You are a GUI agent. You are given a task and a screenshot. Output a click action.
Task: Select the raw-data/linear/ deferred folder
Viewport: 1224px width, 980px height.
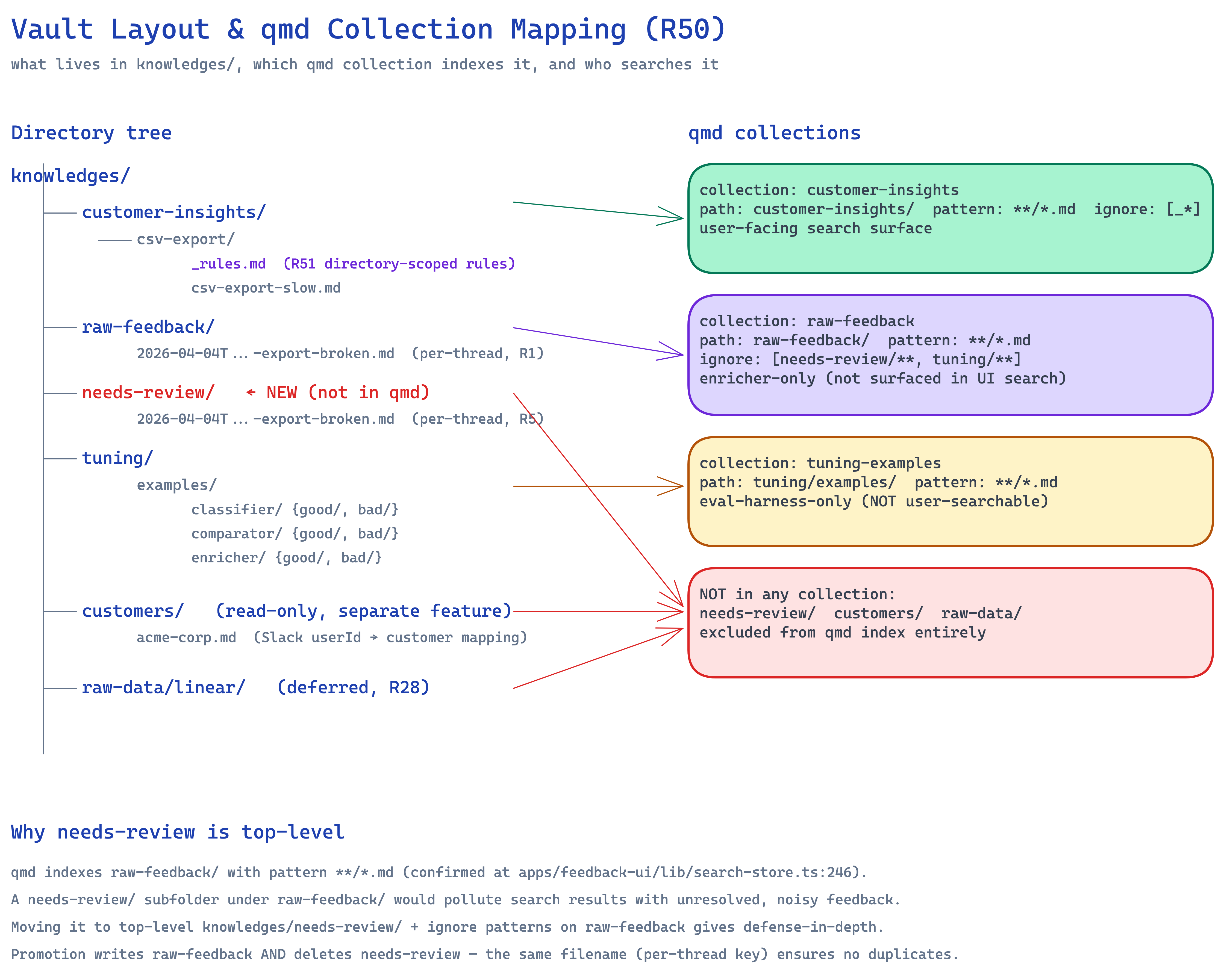[163, 688]
